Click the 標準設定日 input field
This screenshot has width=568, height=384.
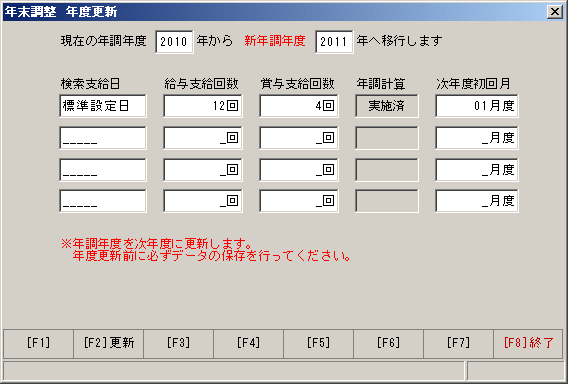tap(103, 106)
